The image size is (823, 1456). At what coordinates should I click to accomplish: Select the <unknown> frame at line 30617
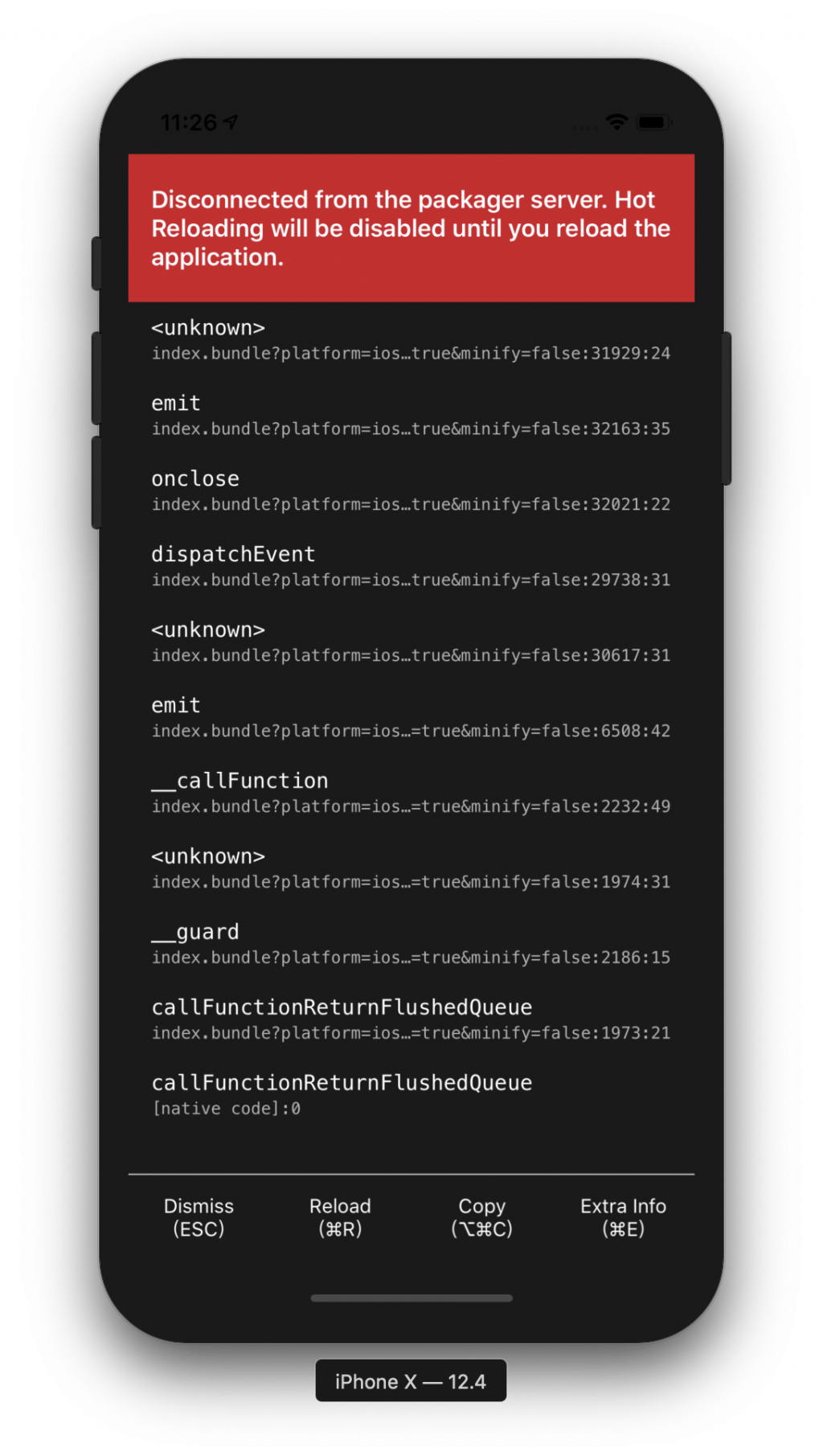[x=411, y=642]
